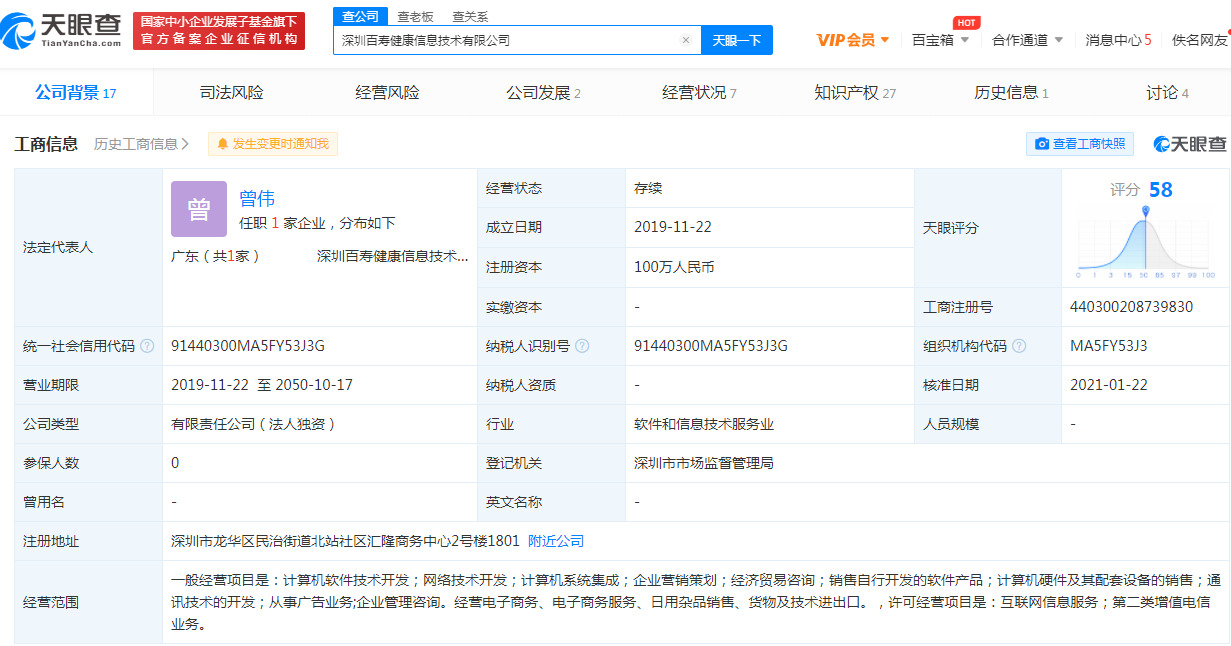Click 天眼一下 search button
Screen dimensions: 1231x646
737,40
